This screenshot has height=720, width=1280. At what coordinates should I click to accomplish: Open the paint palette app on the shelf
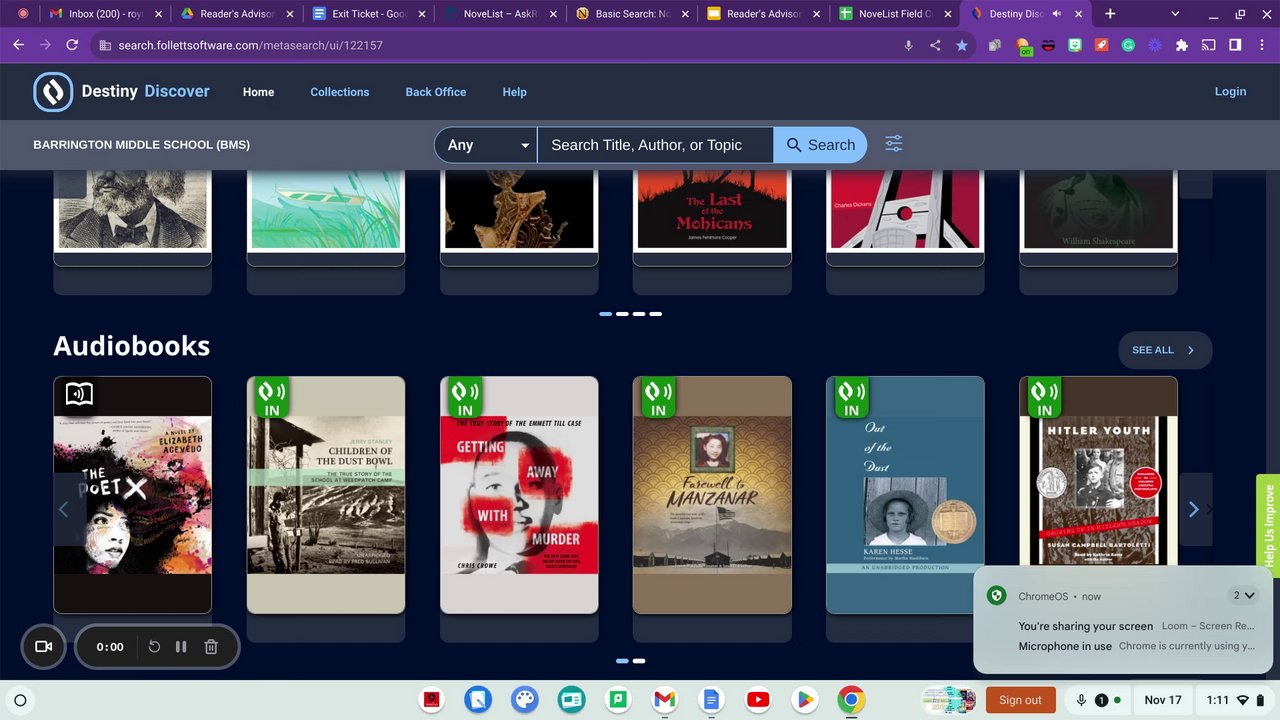tap(525, 700)
